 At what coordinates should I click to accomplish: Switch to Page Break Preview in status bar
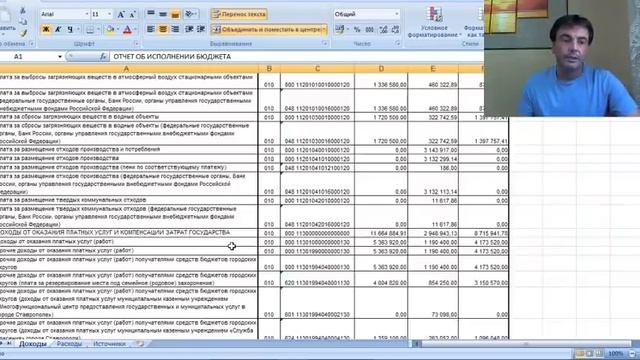(599, 353)
